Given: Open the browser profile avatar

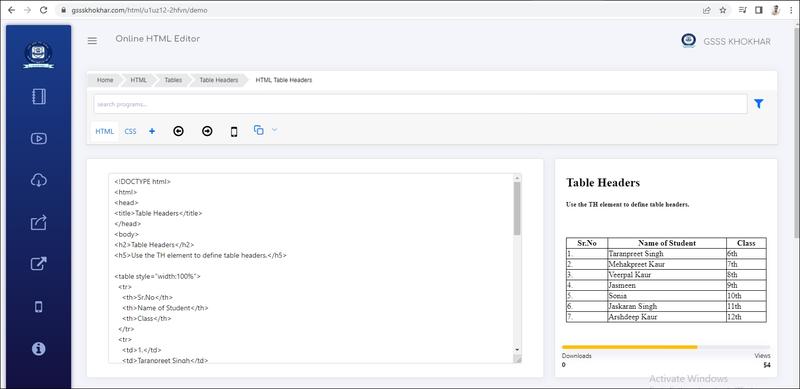Looking at the screenshot, I should [775, 10].
